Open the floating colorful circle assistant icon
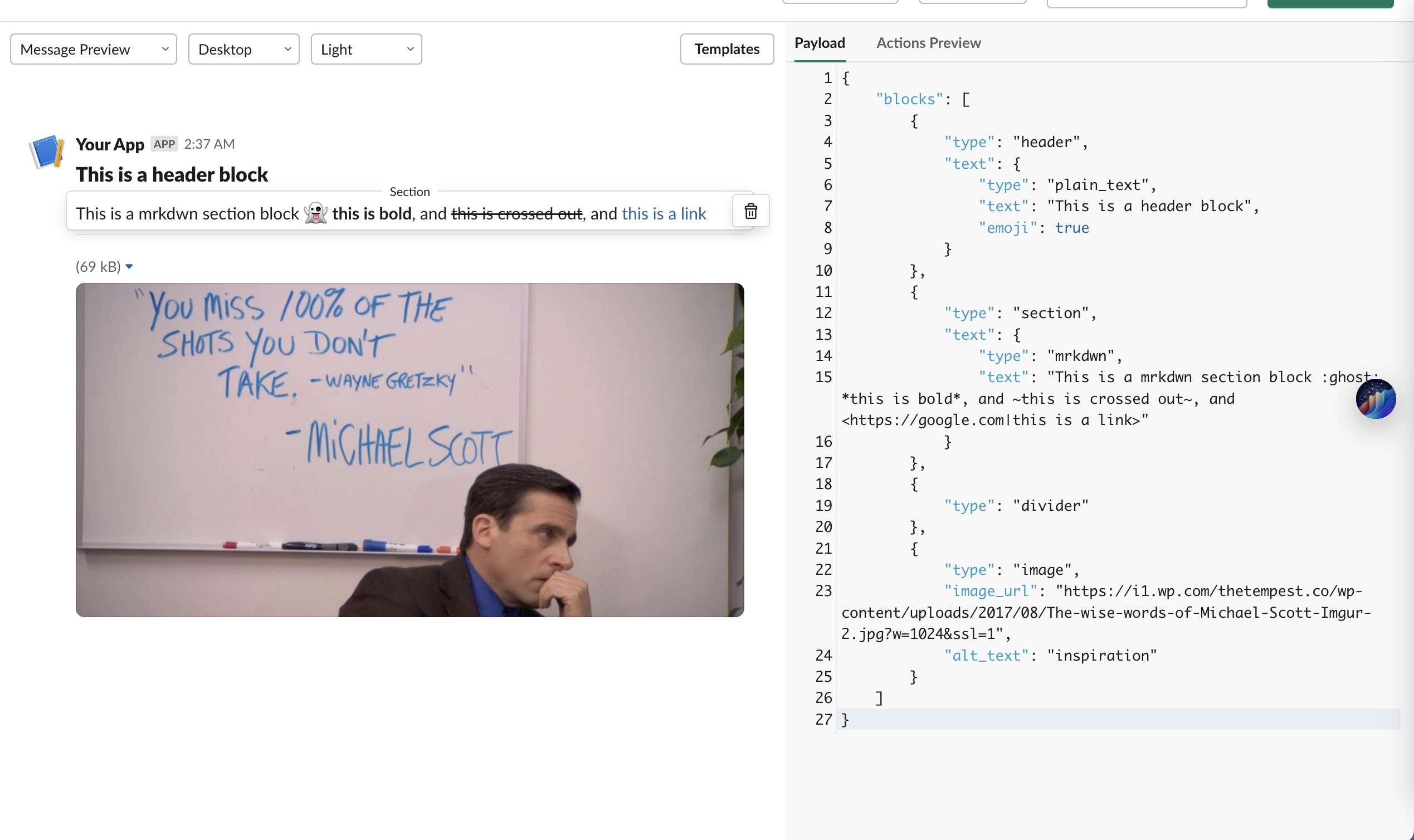Viewport: 1414px width, 840px height. 1376,399
